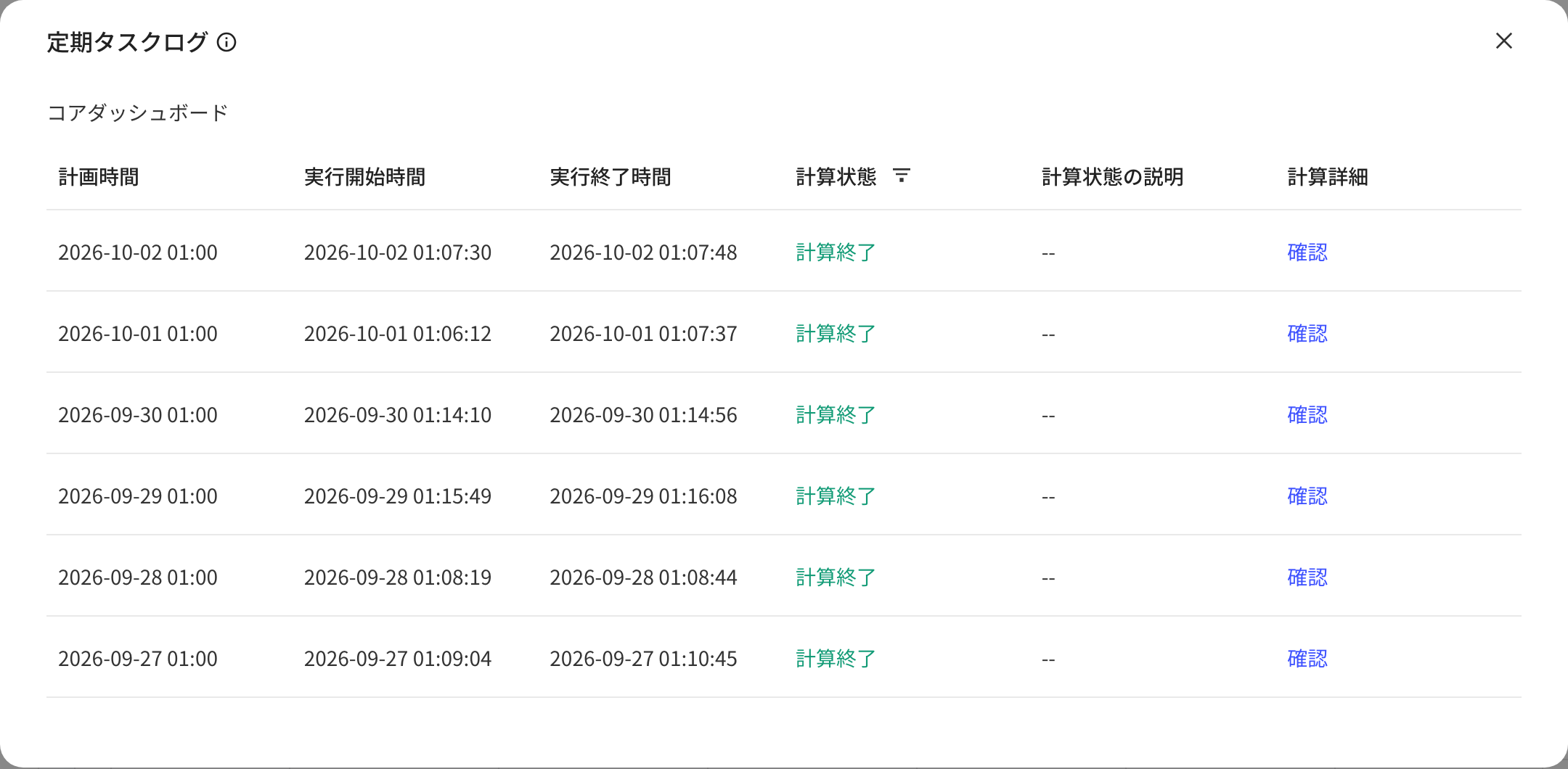Close the 定期タスクログ dialog
This screenshot has height=769, width=1568.
tap(1503, 41)
